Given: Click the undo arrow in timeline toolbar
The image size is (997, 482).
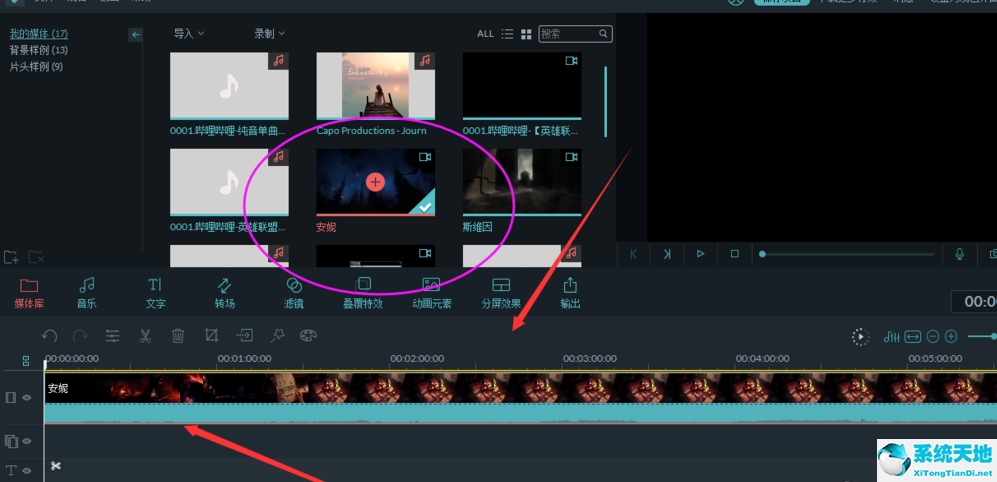Looking at the screenshot, I should pos(49,336).
